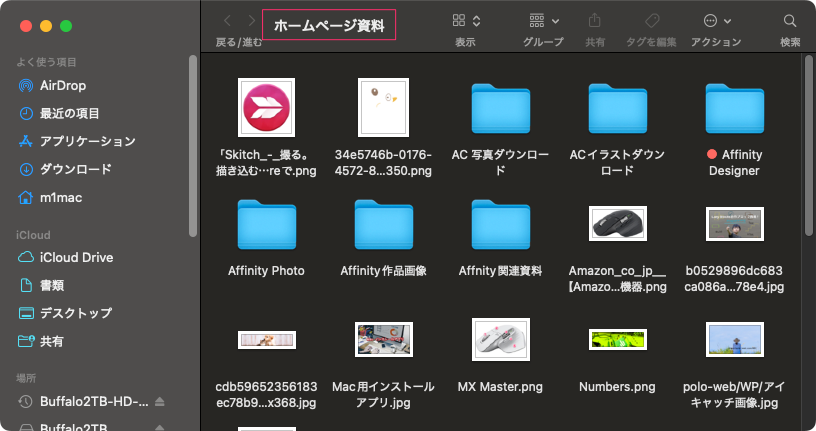Image resolution: width=816 pixels, height=431 pixels.
Task: Open the Group (グループ) dropdown
Action: (543, 21)
